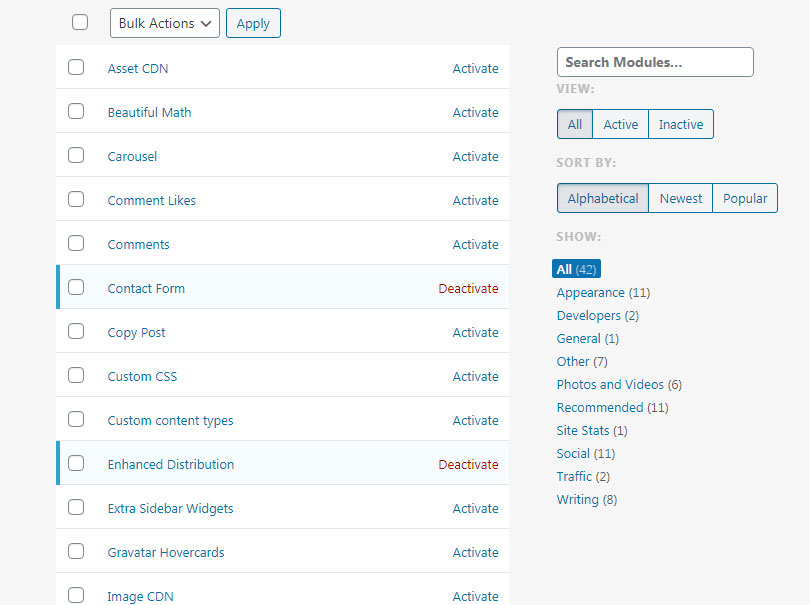
Task: Activate the Image CDN module
Action: click(475, 596)
